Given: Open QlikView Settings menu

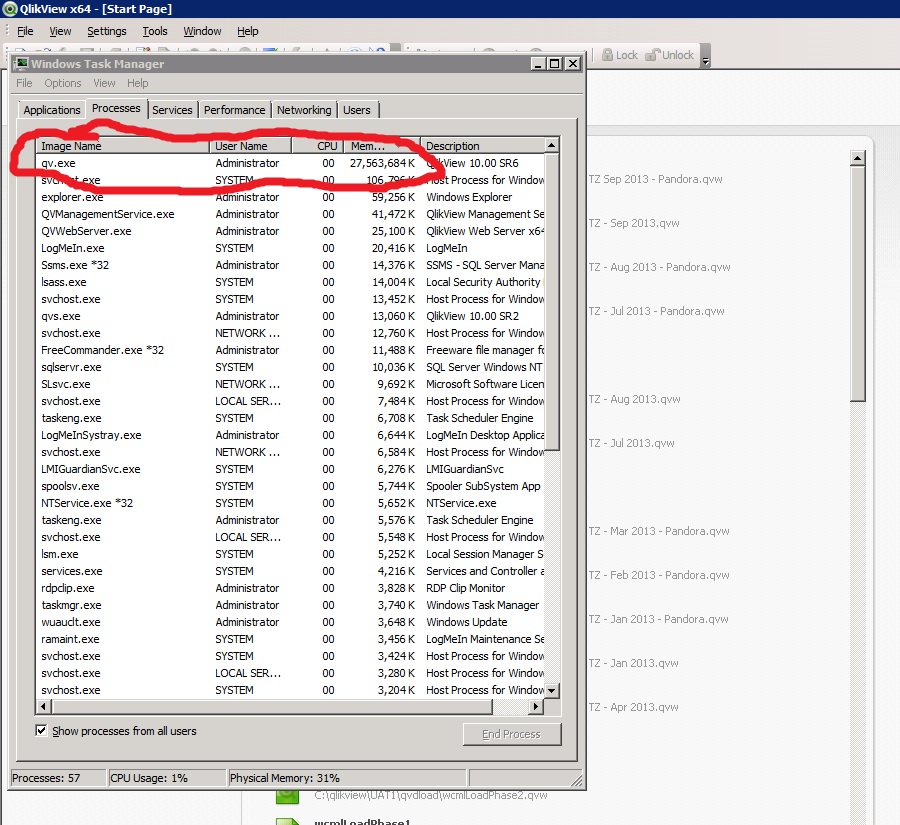Looking at the screenshot, I should [x=107, y=31].
